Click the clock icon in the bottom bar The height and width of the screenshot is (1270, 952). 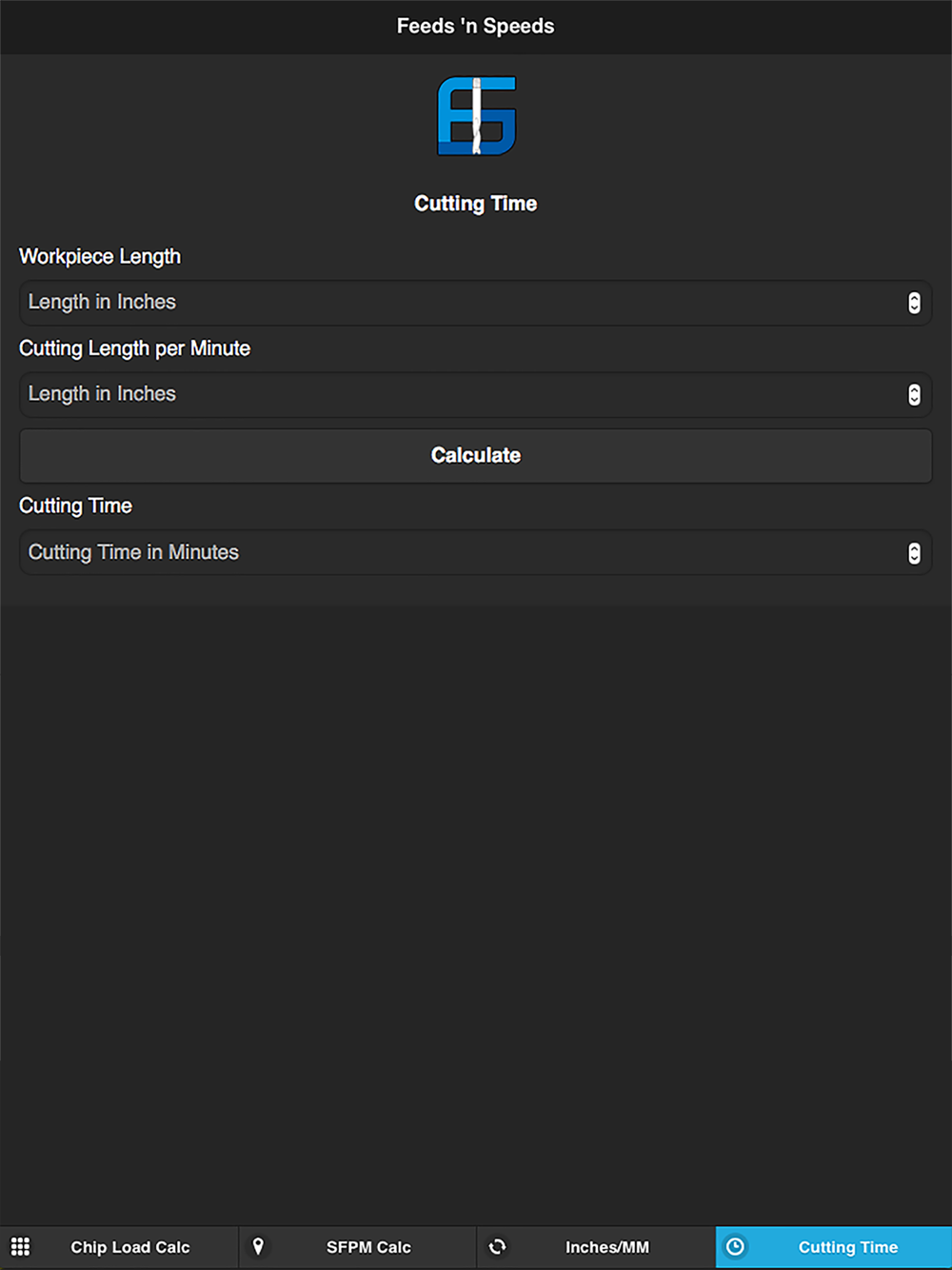(735, 1246)
